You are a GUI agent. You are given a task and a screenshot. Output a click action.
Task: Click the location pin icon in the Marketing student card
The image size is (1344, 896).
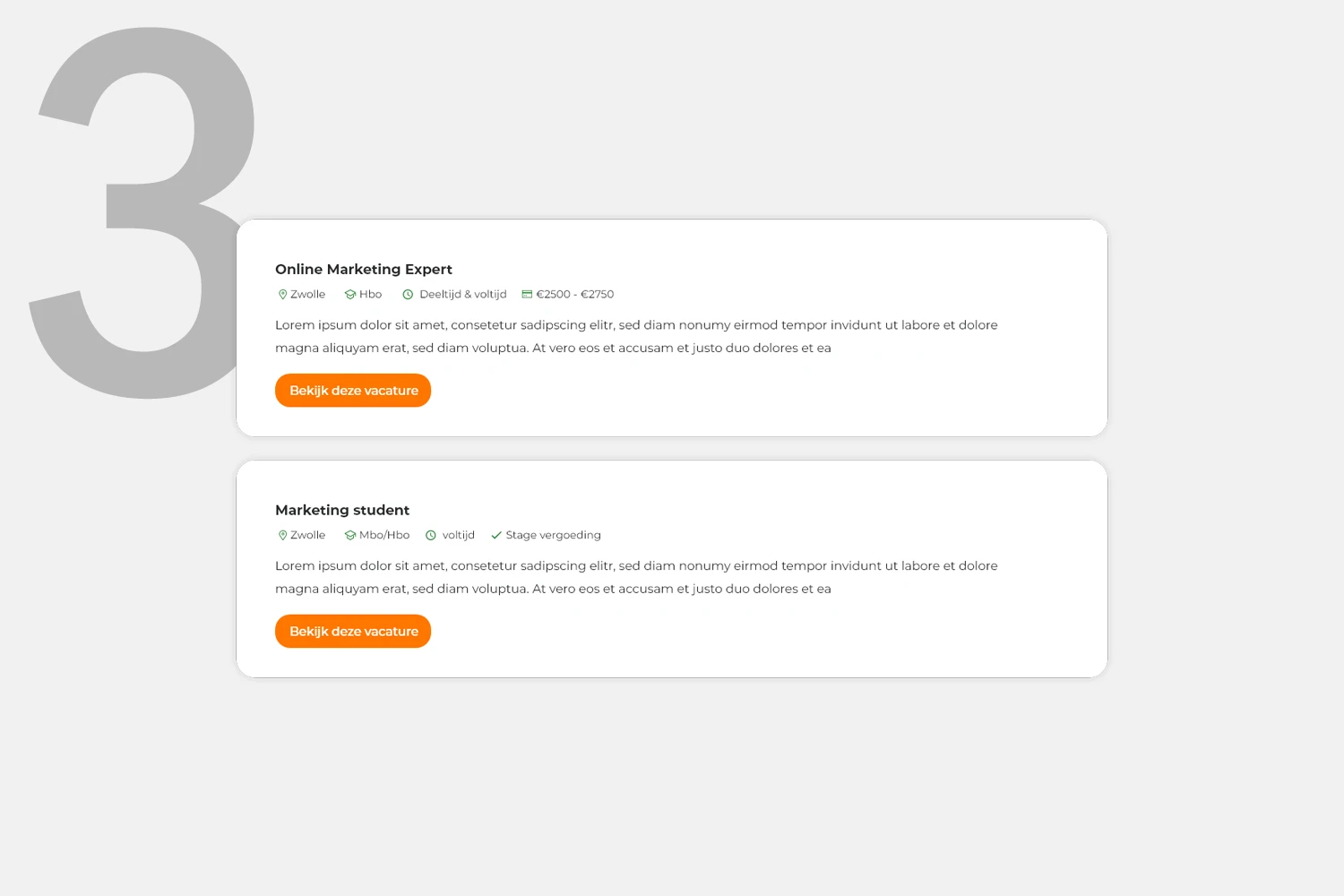(283, 535)
